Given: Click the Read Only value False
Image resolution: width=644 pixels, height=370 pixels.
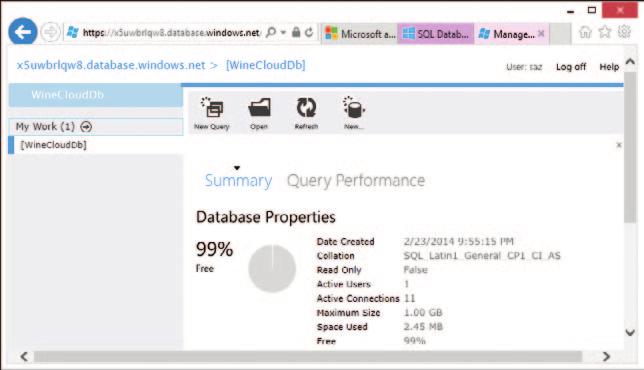Looking at the screenshot, I should click(x=415, y=270).
